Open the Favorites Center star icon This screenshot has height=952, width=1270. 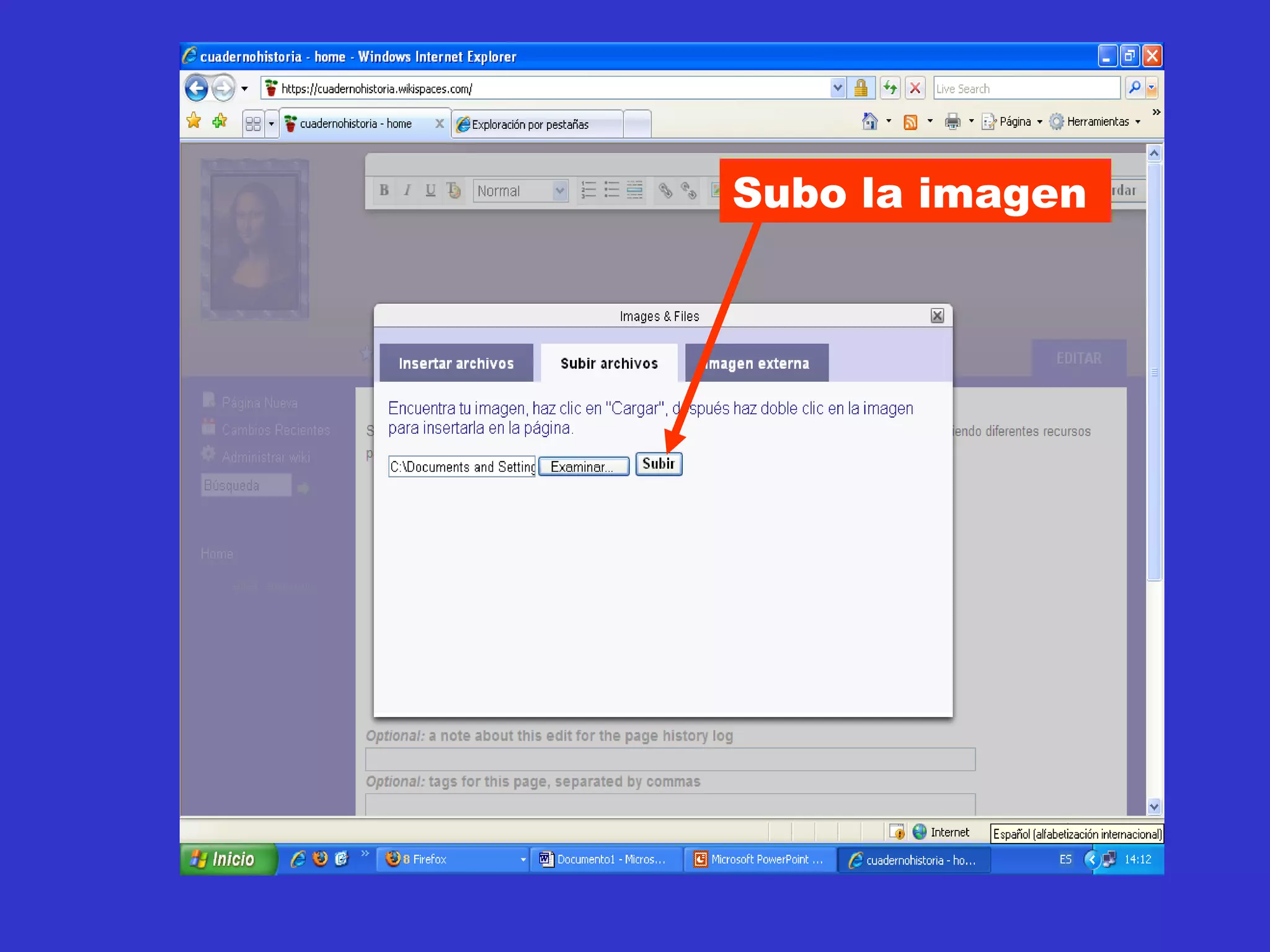click(194, 120)
